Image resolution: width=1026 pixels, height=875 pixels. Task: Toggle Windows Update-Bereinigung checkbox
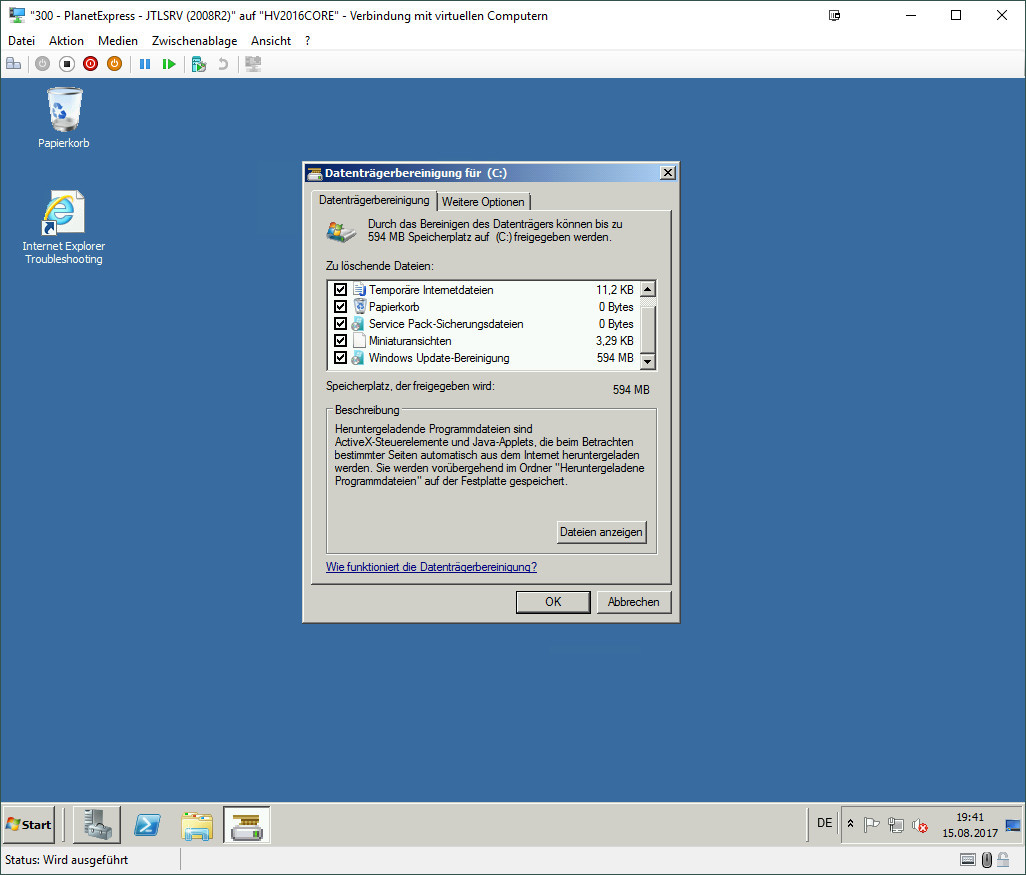(340, 358)
